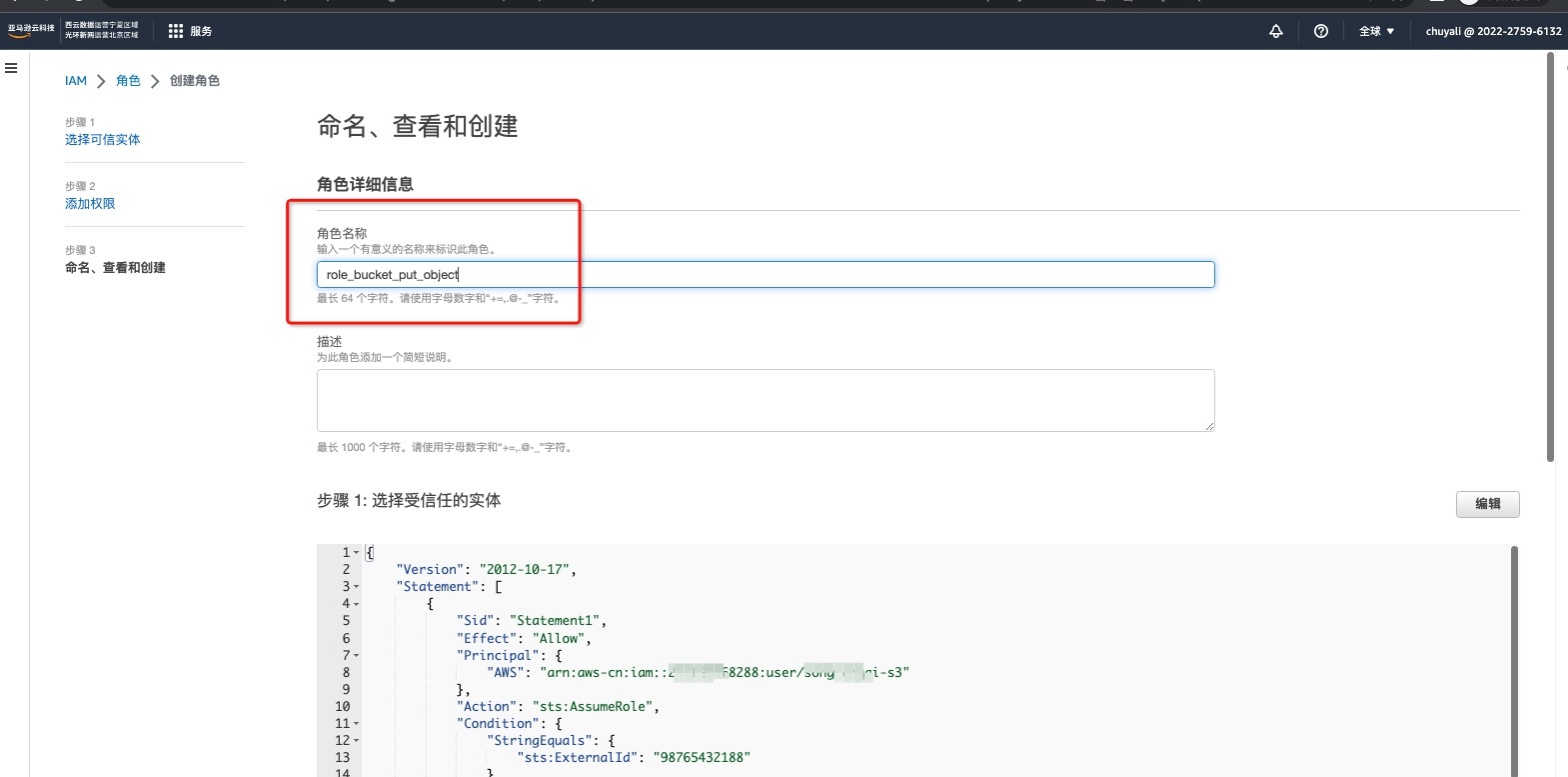This screenshot has height=777, width=1568.
Task: Select step 3 命名、查看和创建
Action: [x=115, y=268]
